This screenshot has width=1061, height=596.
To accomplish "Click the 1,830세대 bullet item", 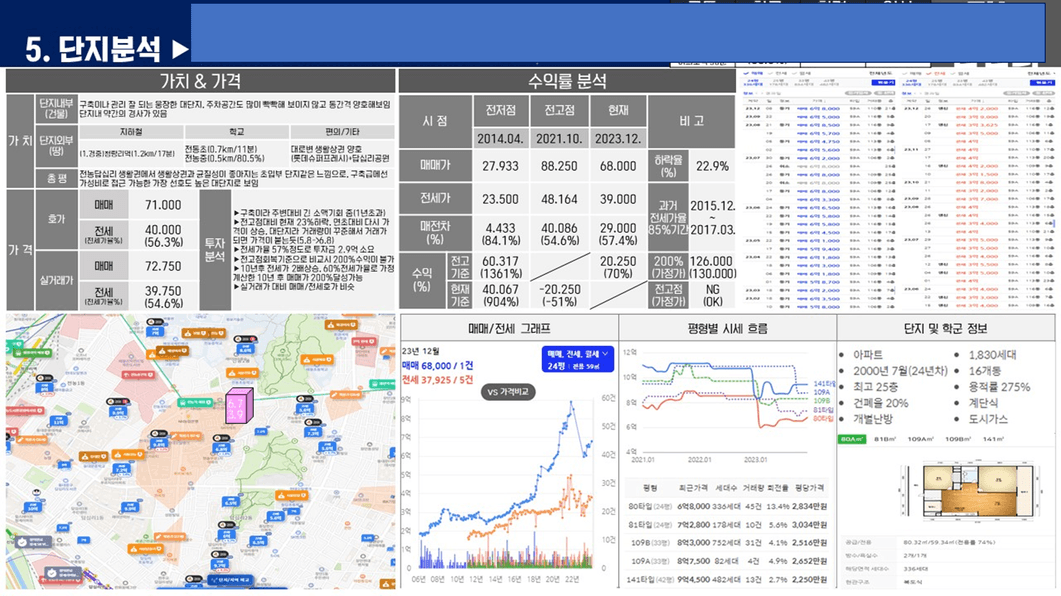I will pos(992,354).
